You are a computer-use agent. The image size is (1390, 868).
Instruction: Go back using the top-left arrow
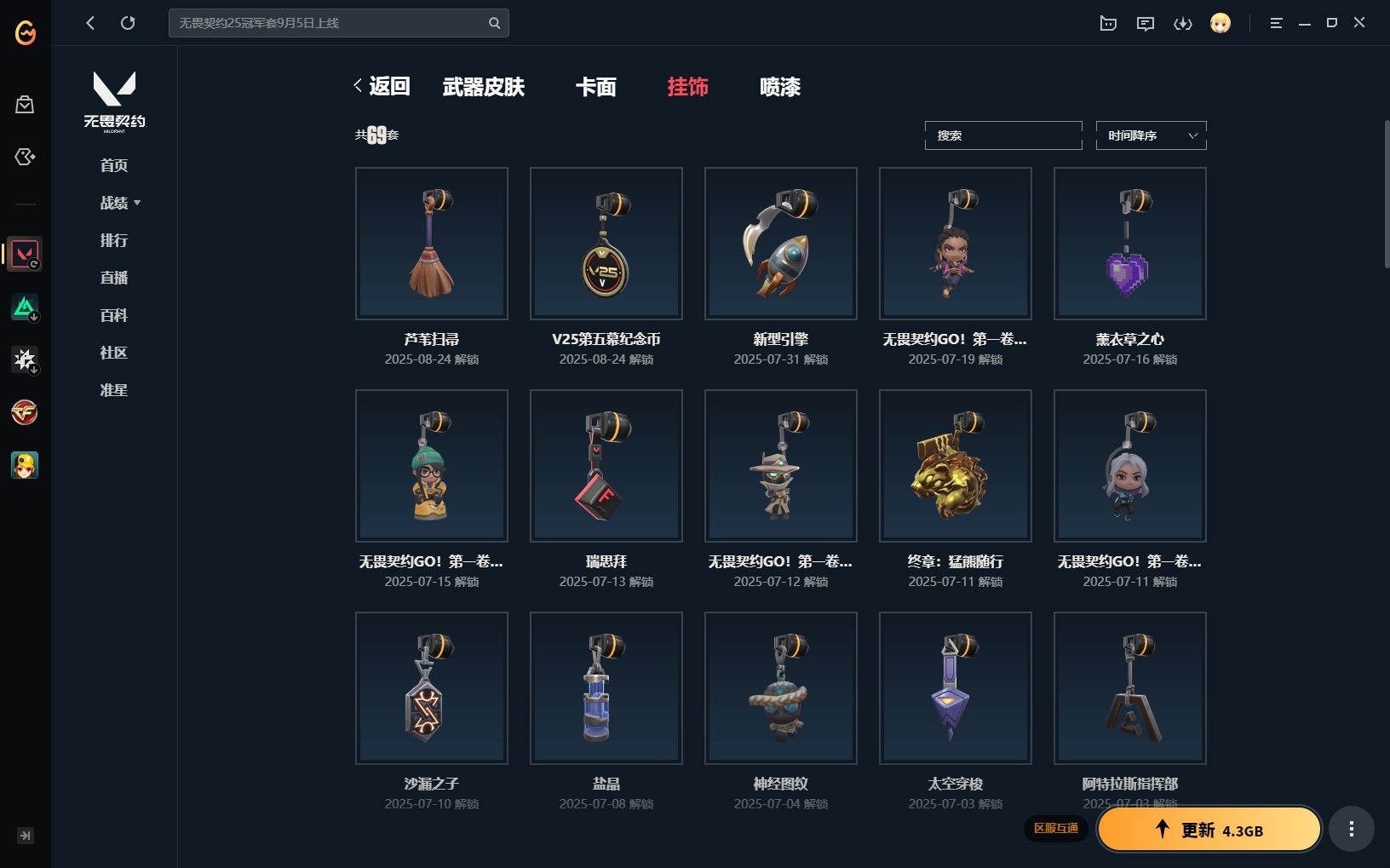(x=90, y=23)
